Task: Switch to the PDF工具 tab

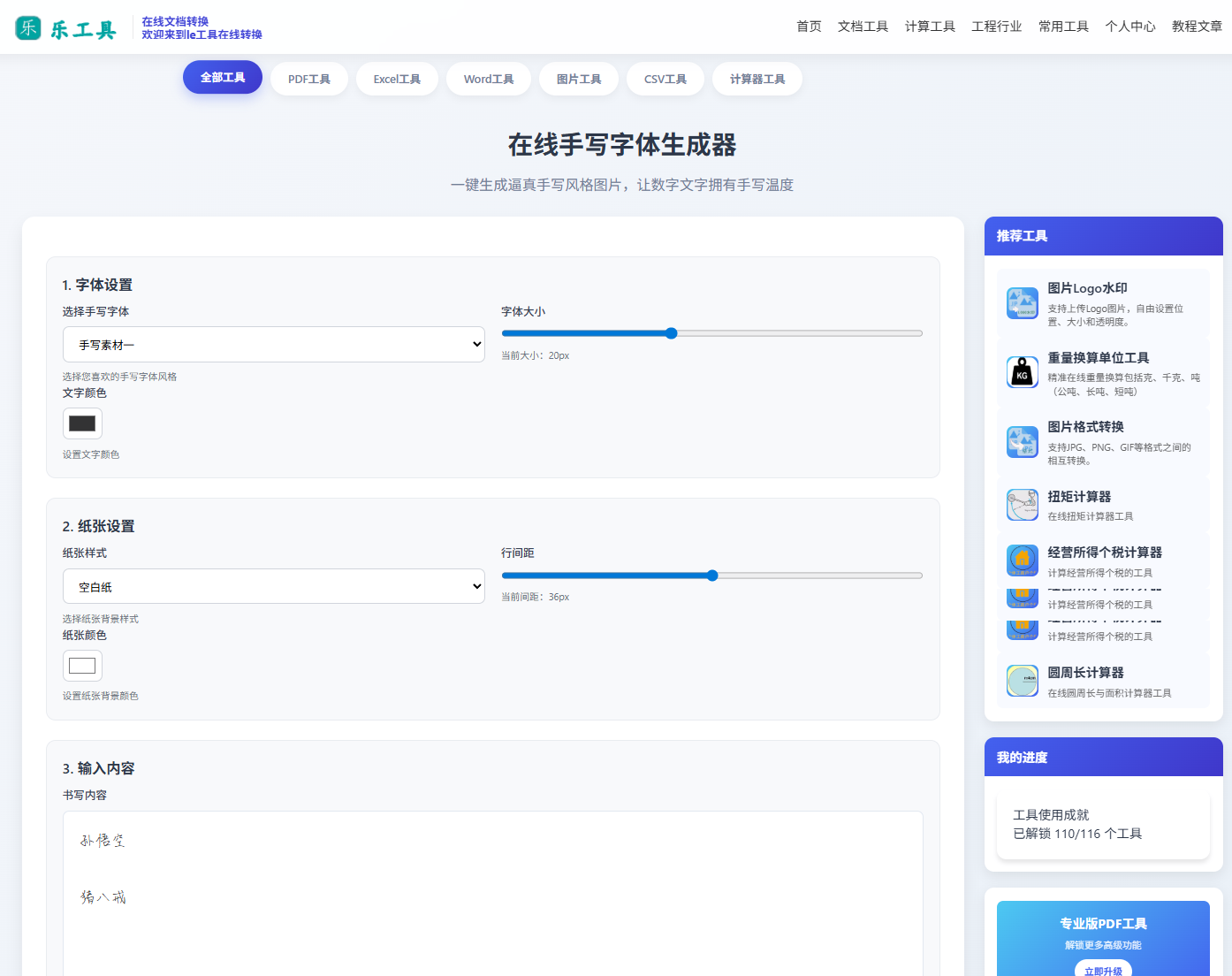Action: [308, 79]
